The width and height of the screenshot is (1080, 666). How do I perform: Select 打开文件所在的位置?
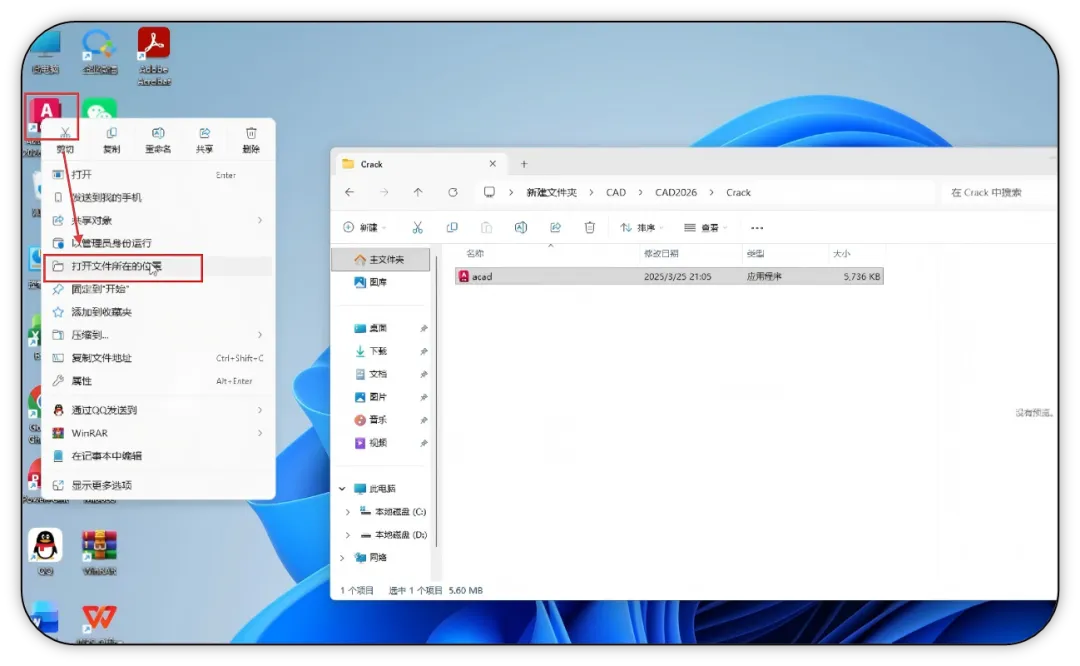[158, 266]
